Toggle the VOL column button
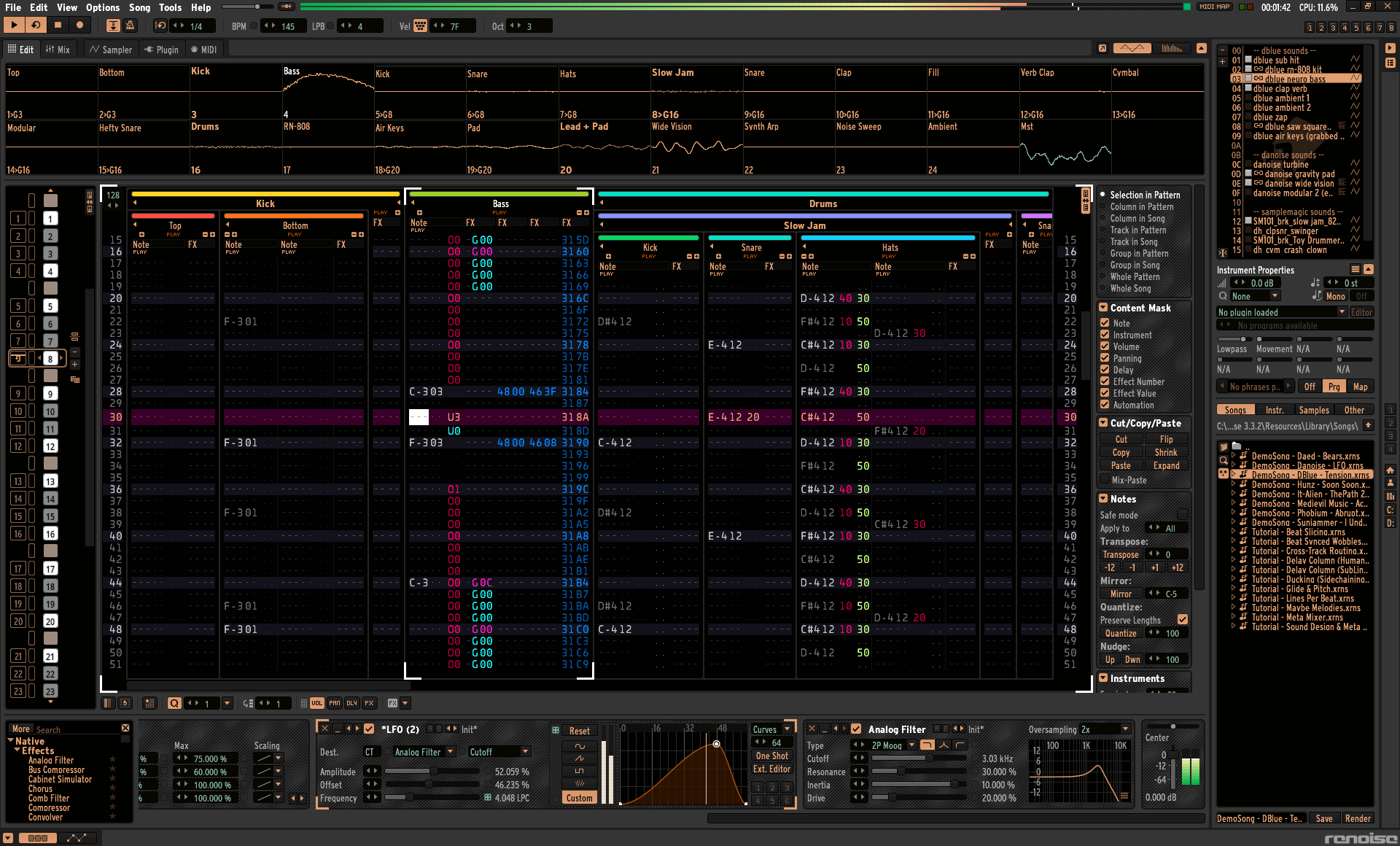 point(316,703)
